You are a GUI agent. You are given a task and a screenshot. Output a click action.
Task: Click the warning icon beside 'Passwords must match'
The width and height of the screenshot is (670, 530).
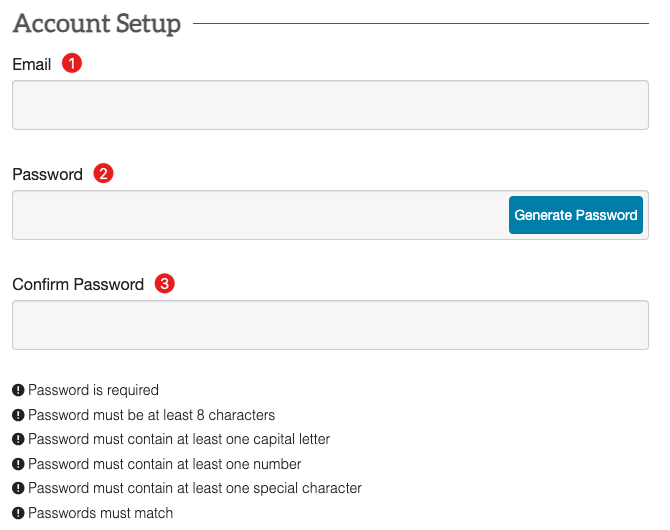[18, 513]
